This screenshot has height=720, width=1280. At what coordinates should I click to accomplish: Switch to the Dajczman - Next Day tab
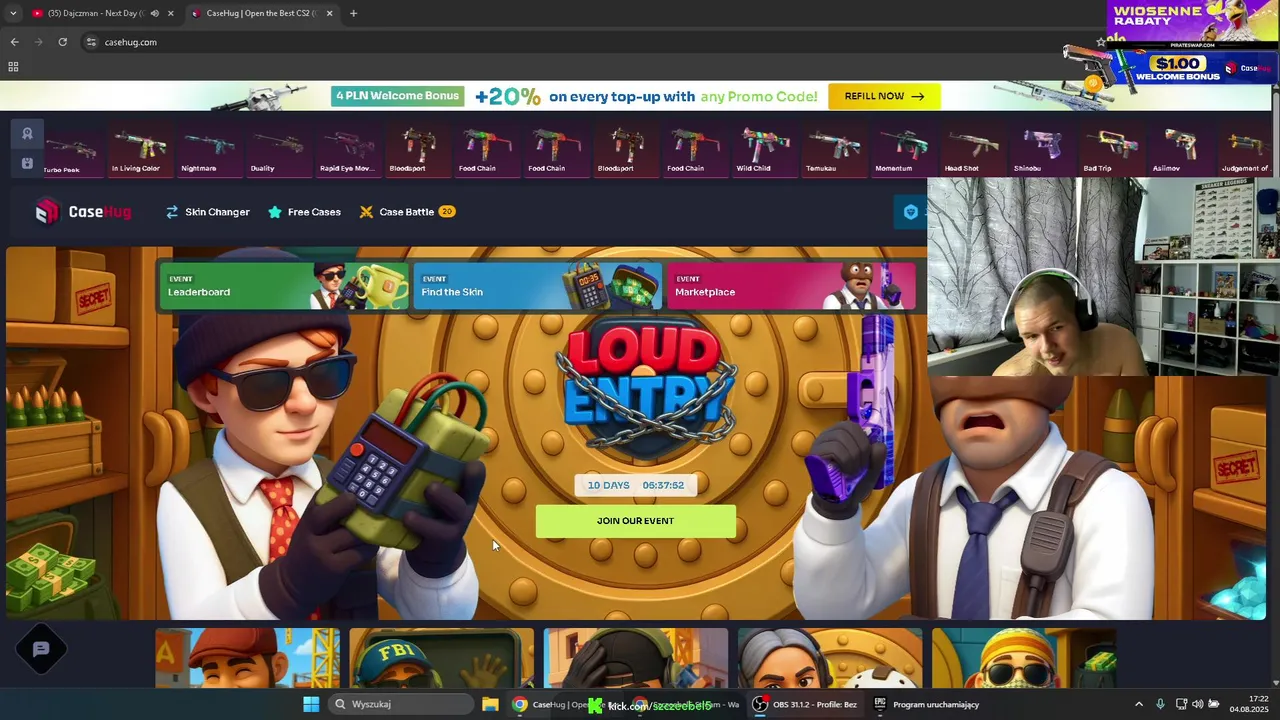(x=96, y=13)
